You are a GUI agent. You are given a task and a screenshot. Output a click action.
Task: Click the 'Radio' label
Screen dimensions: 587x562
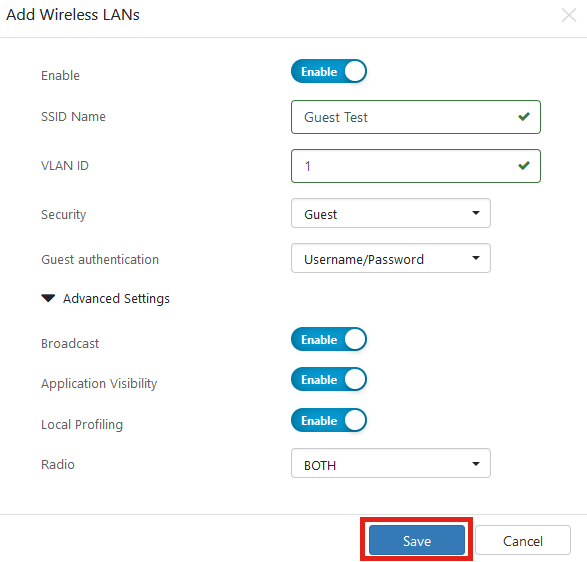tap(58, 464)
